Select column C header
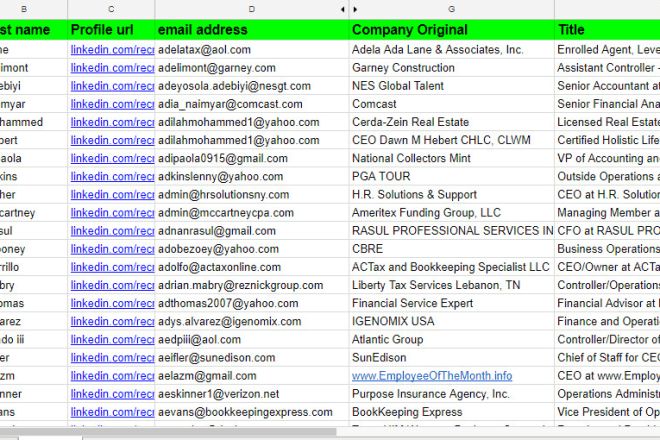Image resolution: width=660 pixels, height=440 pixels. (x=111, y=9)
